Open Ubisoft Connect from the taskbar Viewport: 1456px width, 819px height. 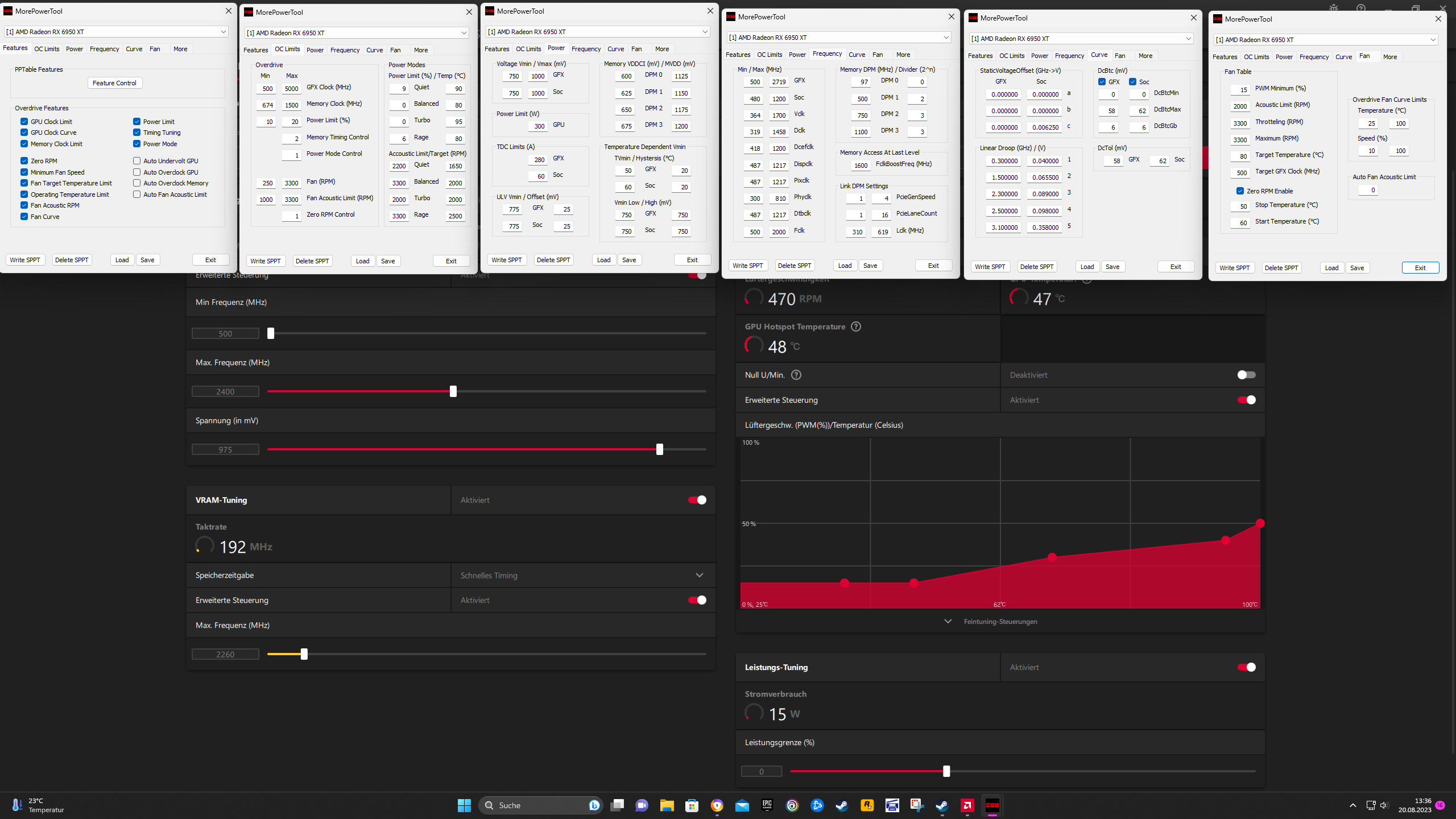click(792, 805)
